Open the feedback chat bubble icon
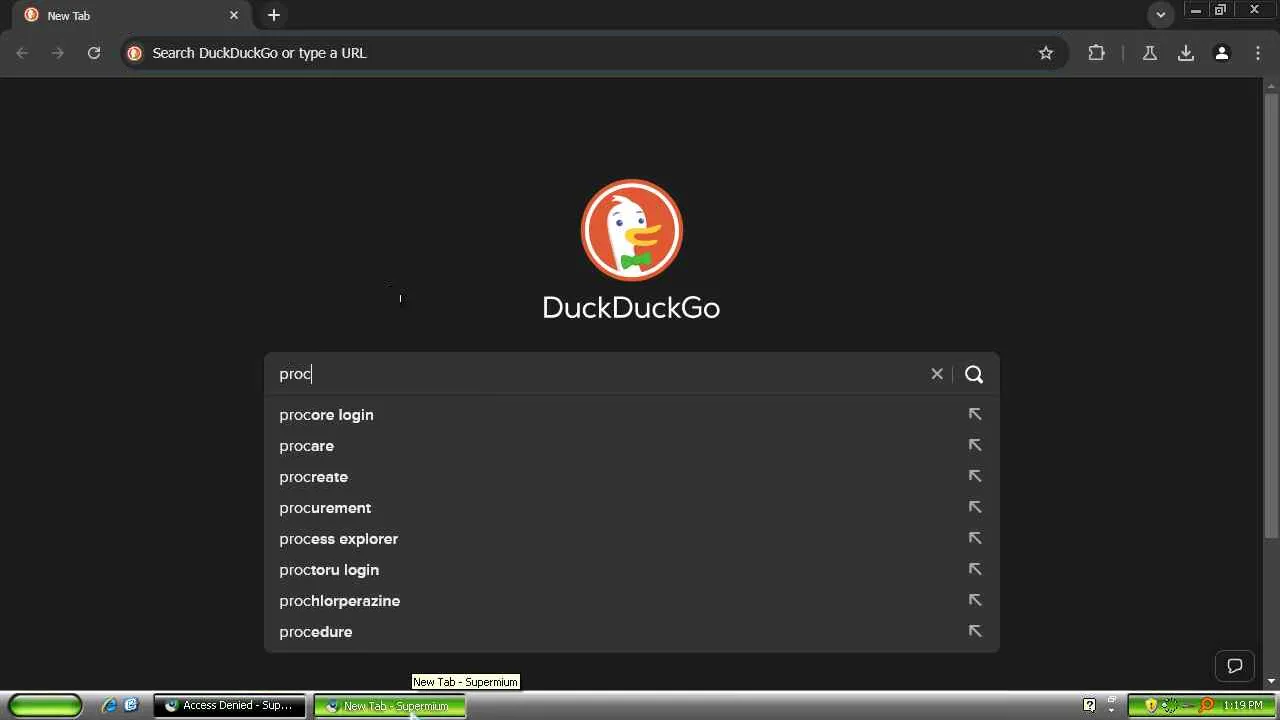 (1235, 666)
